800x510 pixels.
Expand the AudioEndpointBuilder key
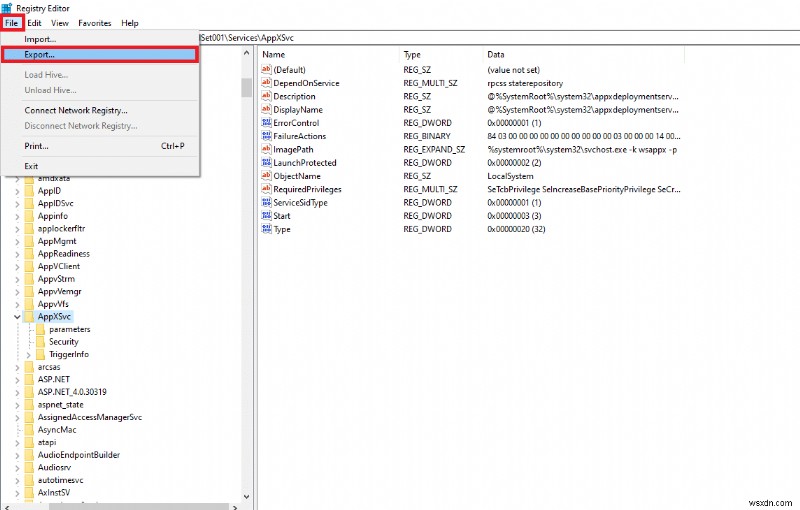[17, 455]
